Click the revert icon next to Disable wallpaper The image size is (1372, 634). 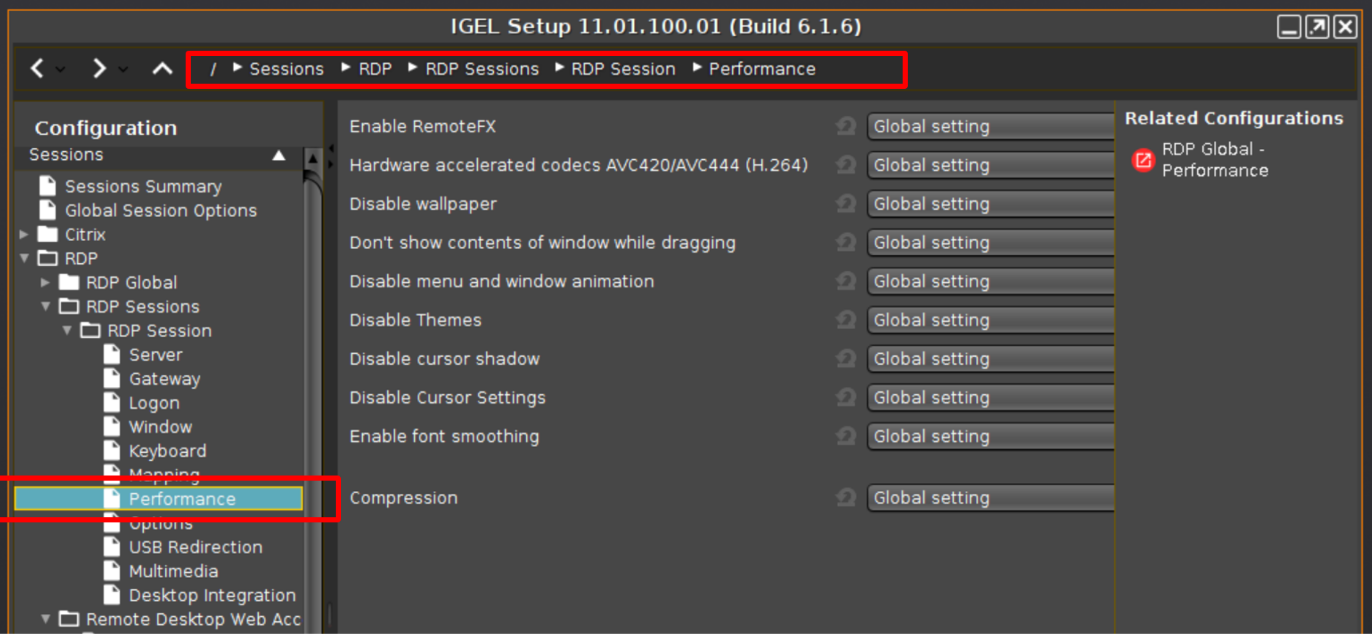[x=846, y=204]
